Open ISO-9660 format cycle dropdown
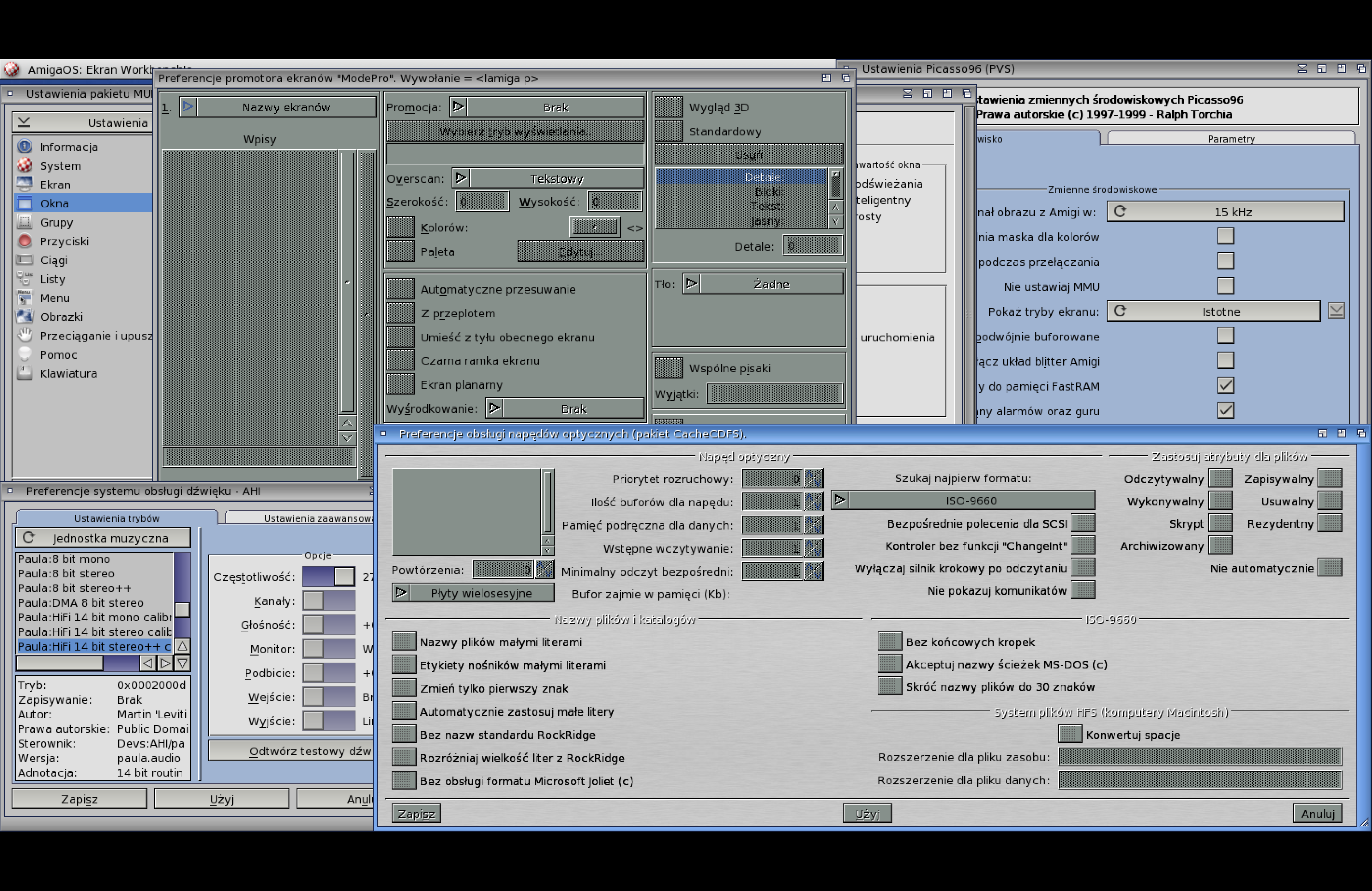The image size is (1372, 891). pos(962,500)
